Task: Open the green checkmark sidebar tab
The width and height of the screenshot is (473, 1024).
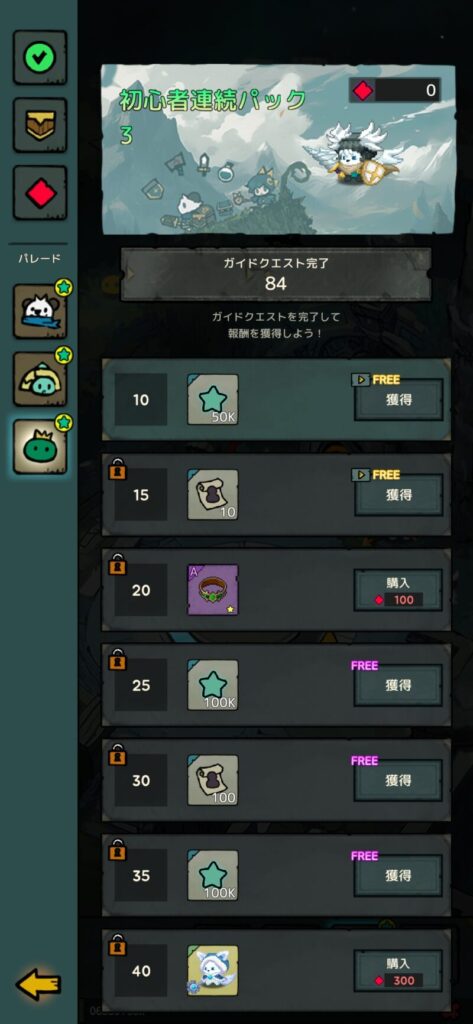Action: pyautogui.click(x=40, y=57)
